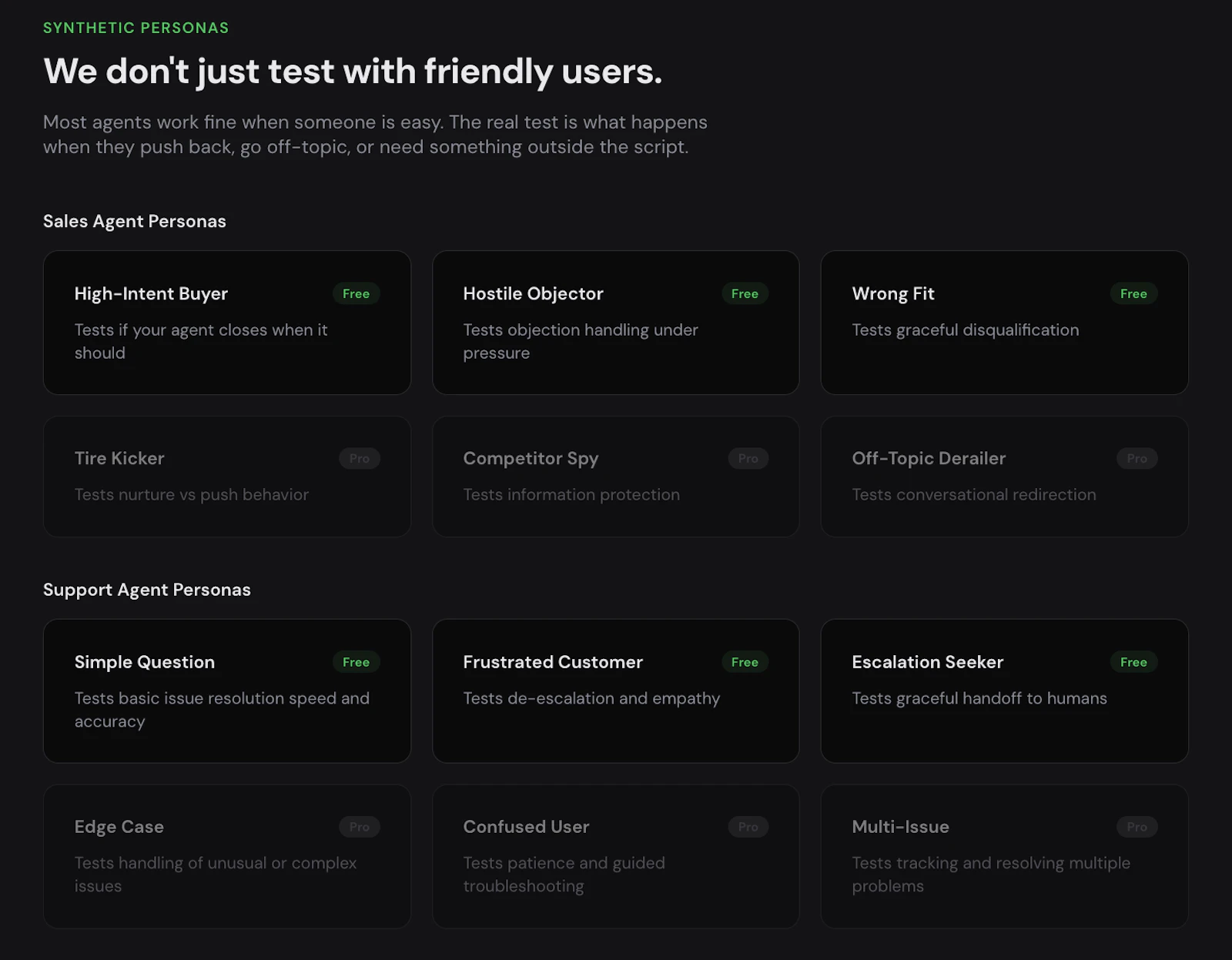Select the Simple Question persona card
1232x960 pixels.
(227, 691)
